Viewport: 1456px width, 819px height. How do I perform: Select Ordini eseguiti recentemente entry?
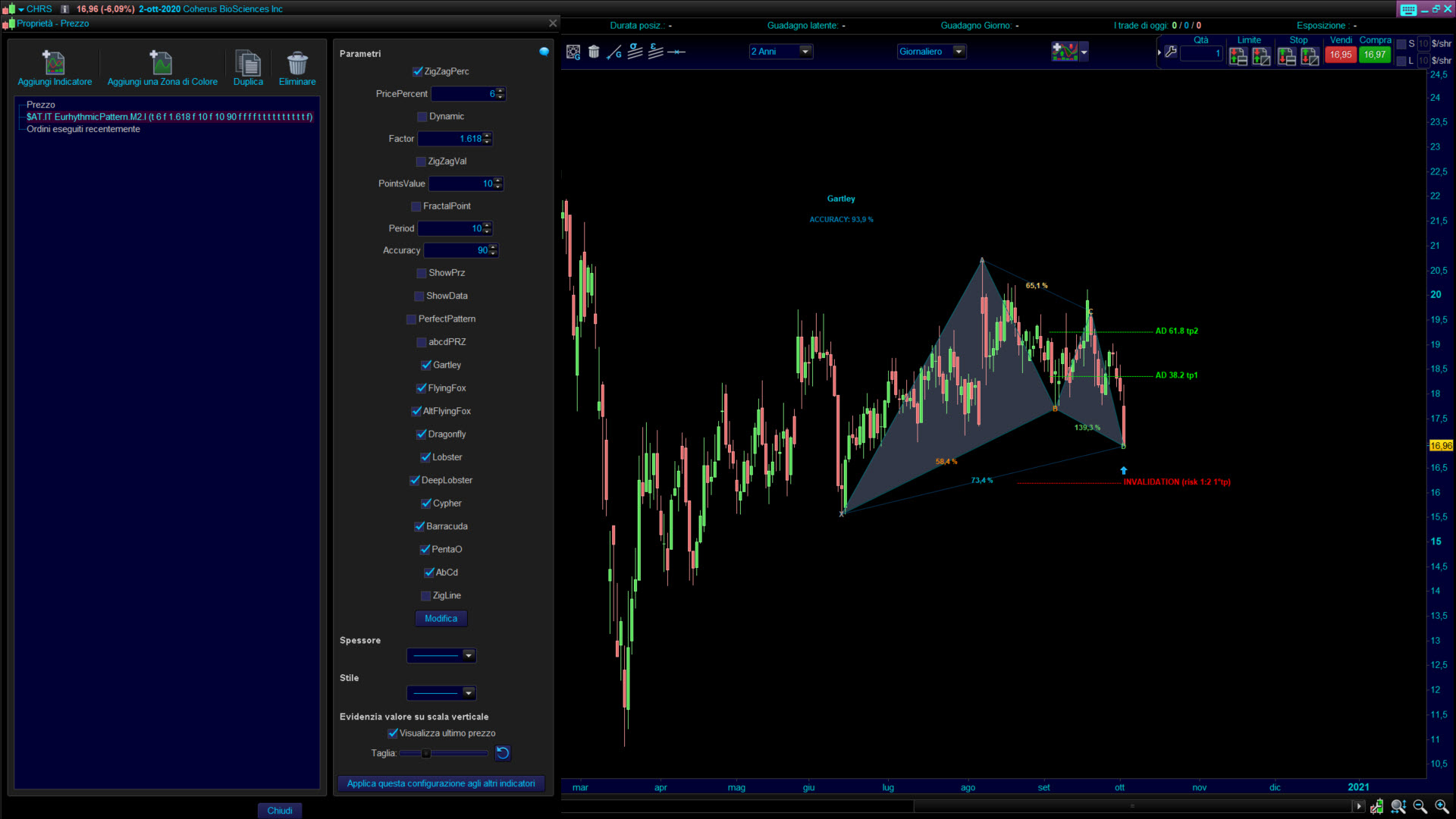[83, 129]
